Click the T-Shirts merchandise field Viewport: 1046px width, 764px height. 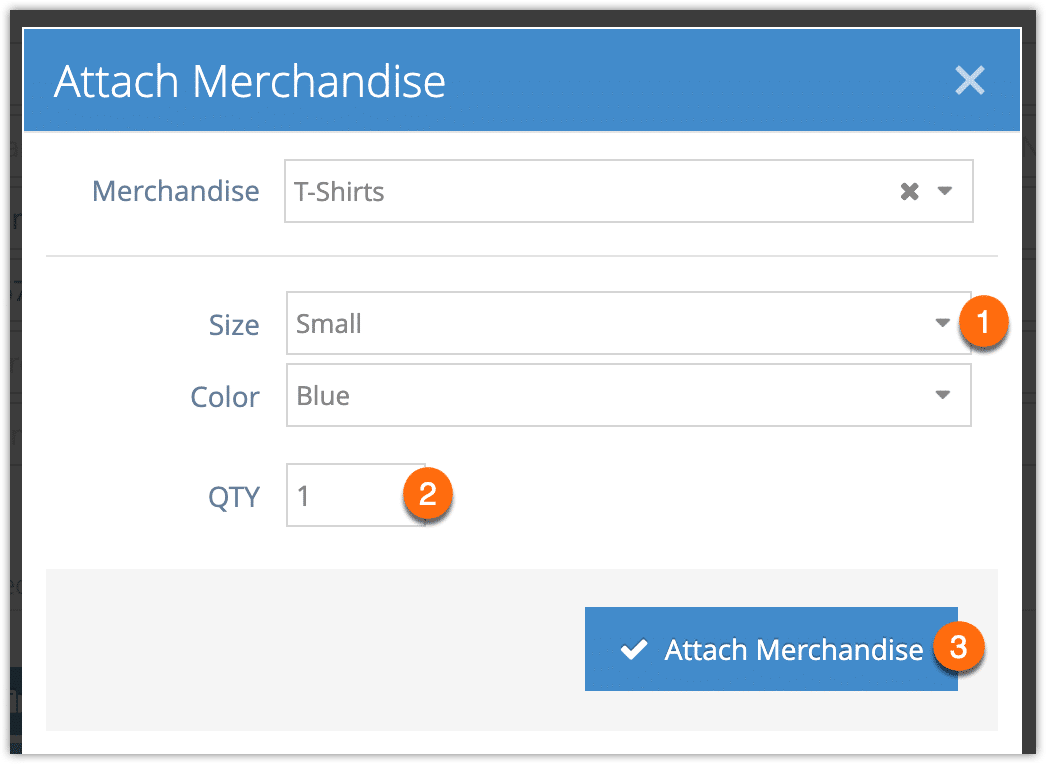tap(628, 191)
